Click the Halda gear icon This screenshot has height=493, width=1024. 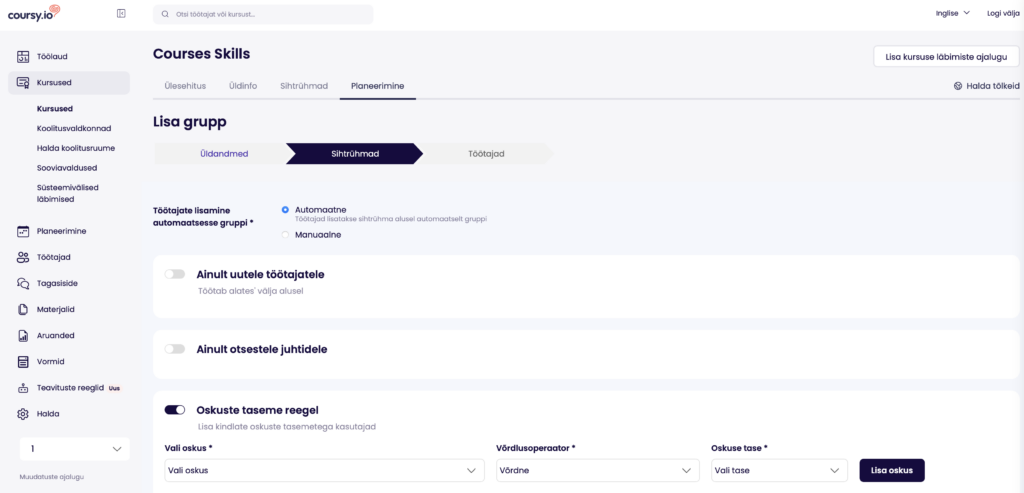click(23, 413)
